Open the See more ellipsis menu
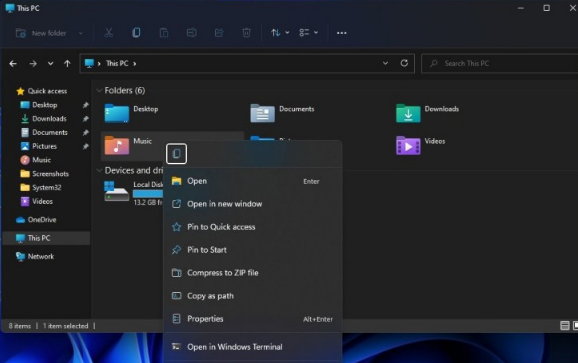This screenshot has height=363, width=578. point(341,33)
